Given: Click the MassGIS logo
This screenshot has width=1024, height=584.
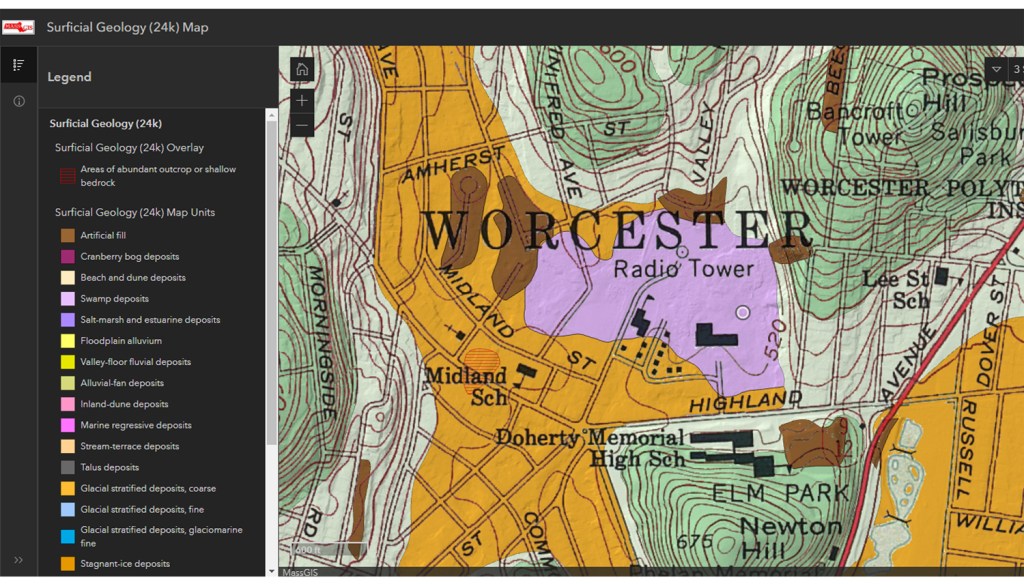Looking at the screenshot, I should pyautogui.click(x=18, y=27).
